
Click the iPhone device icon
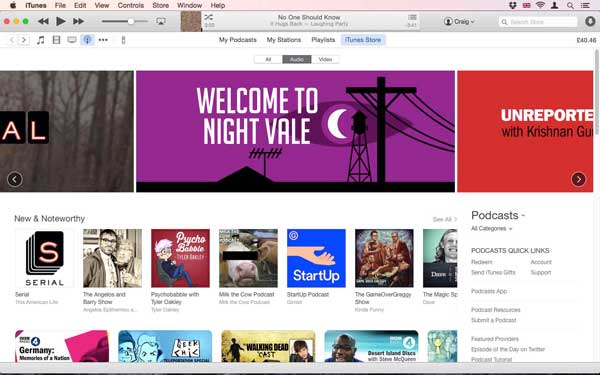(123, 40)
